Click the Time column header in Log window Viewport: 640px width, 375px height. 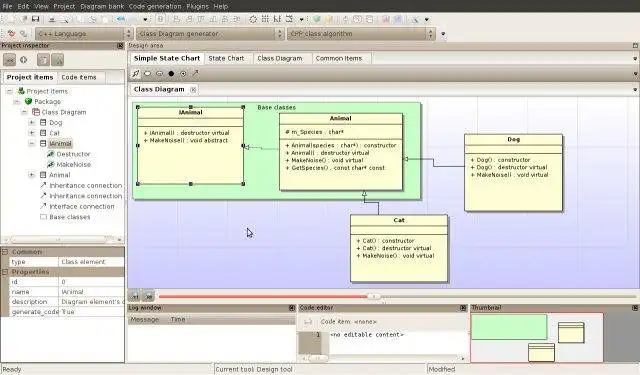(178, 320)
